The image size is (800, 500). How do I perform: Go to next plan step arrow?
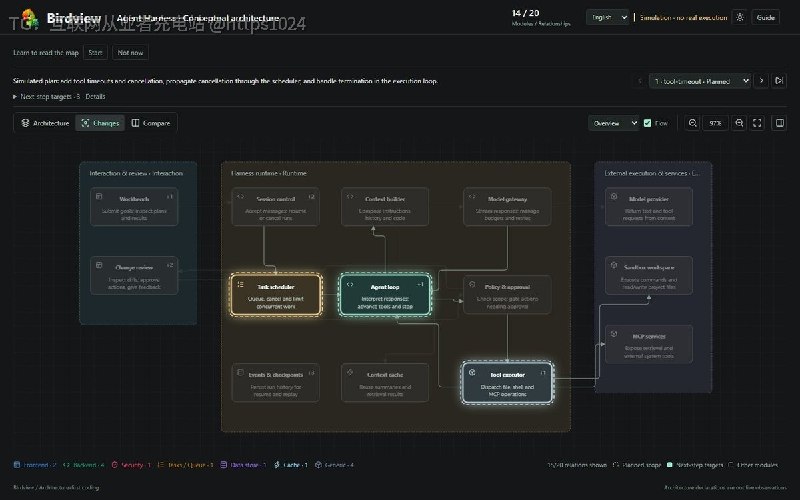pyautogui.click(x=761, y=81)
